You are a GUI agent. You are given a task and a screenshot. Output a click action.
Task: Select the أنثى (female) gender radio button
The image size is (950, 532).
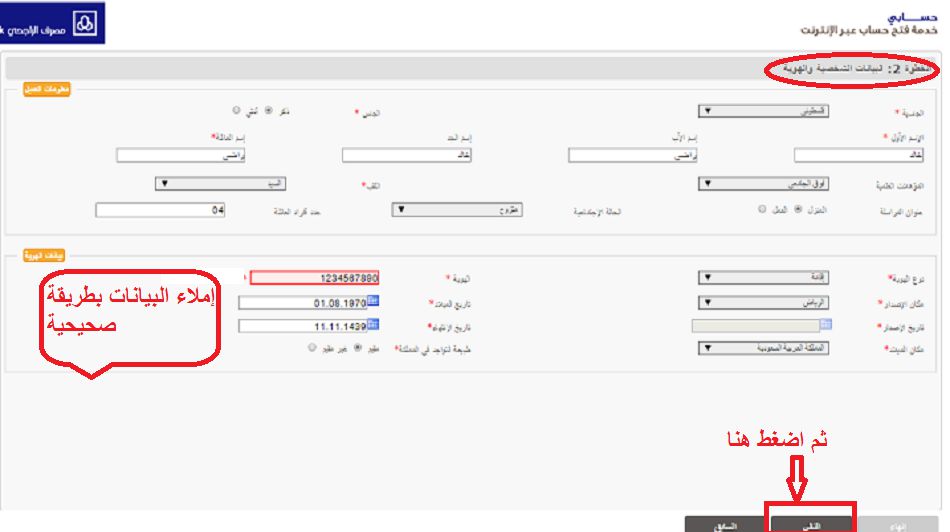236,111
